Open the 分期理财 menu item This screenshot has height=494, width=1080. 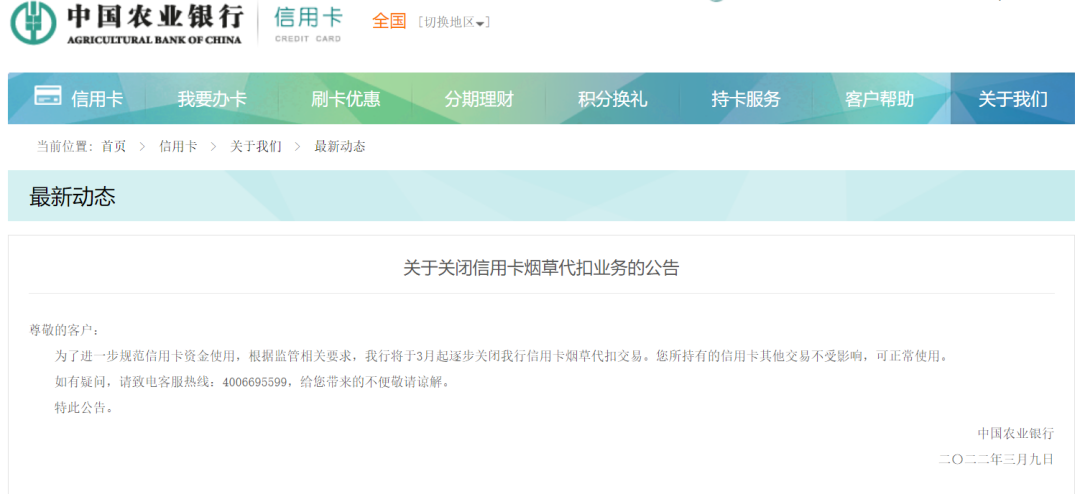479,99
